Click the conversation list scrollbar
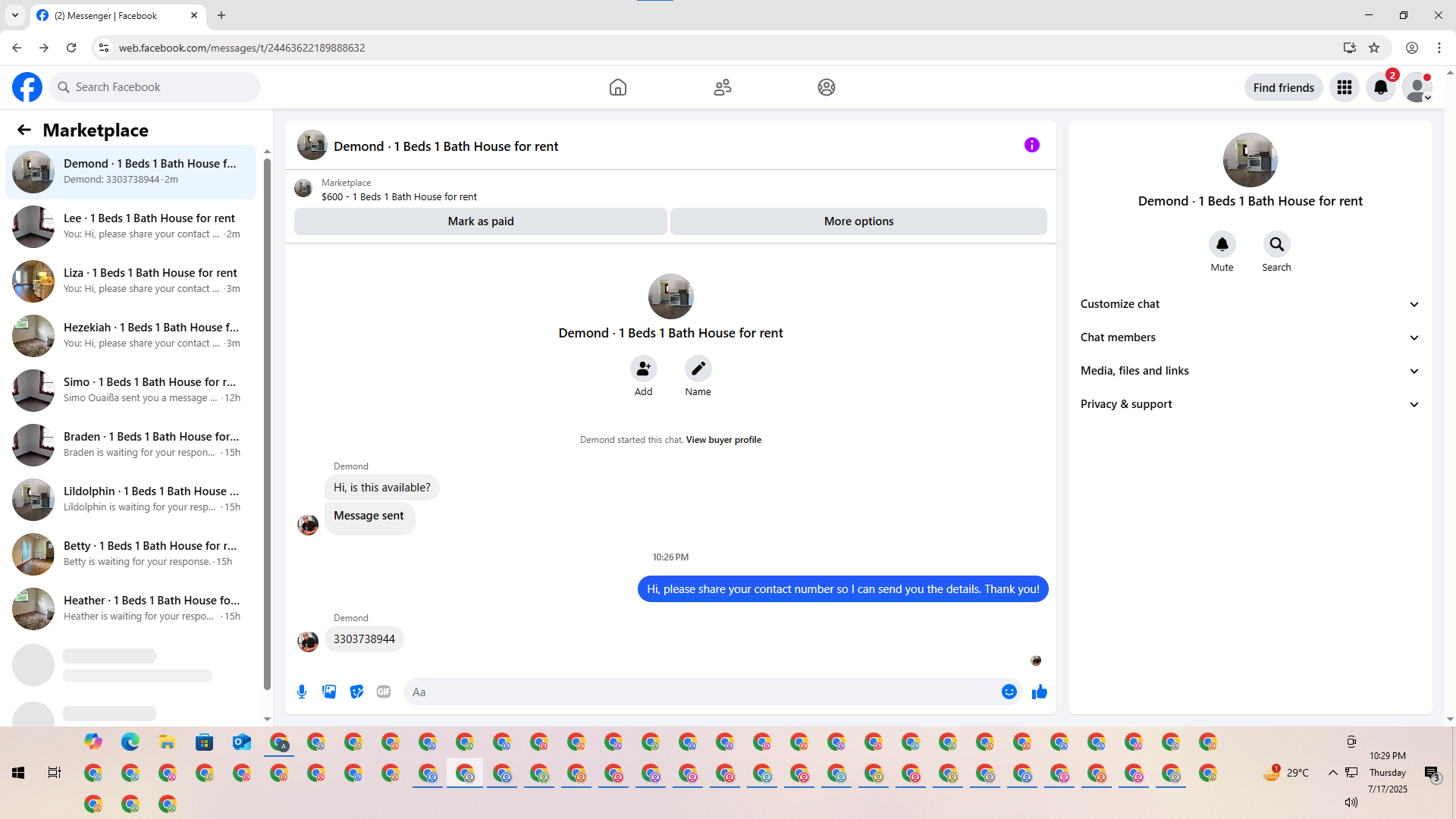Screen dimensions: 1456x819 [x=267, y=422]
